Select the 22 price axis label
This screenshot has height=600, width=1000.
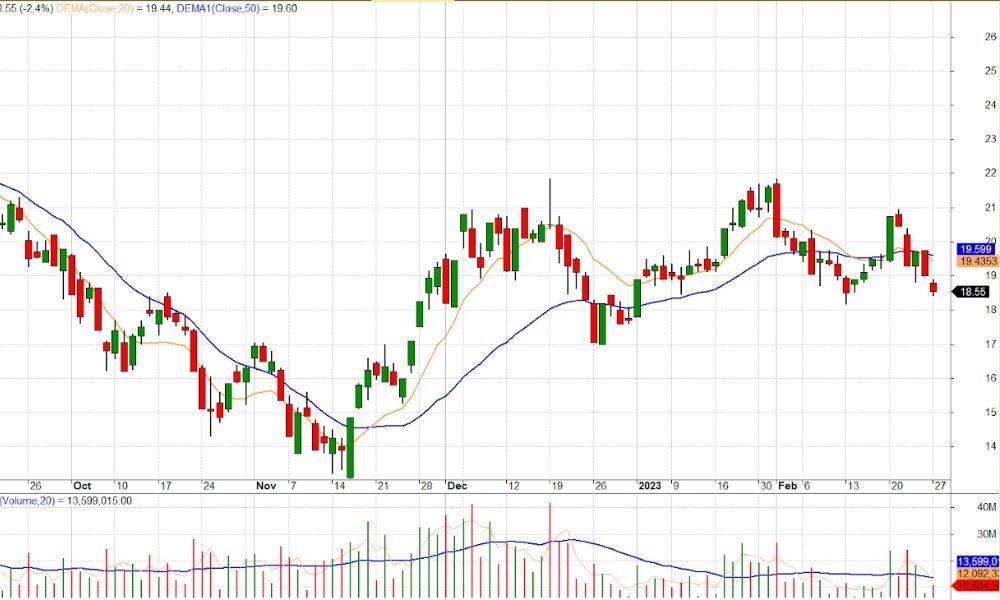pos(990,173)
